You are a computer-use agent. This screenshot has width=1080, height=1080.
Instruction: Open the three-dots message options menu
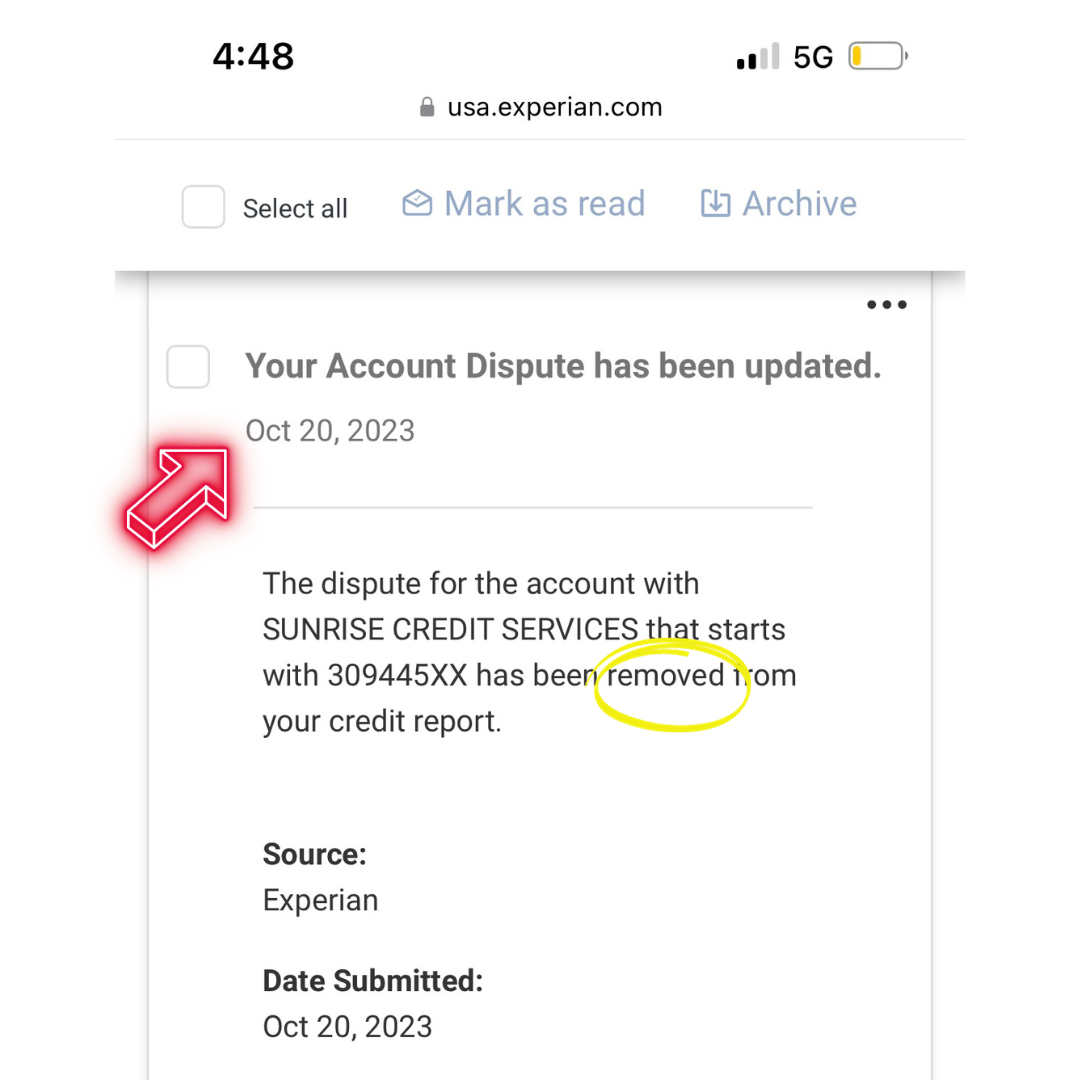click(x=886, y=304)
